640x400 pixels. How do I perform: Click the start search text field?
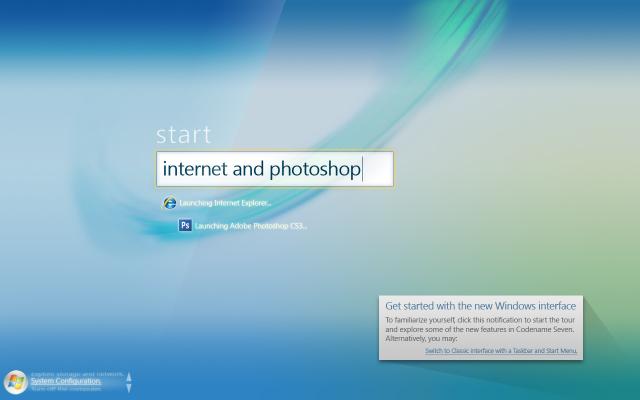click(275, 169)
